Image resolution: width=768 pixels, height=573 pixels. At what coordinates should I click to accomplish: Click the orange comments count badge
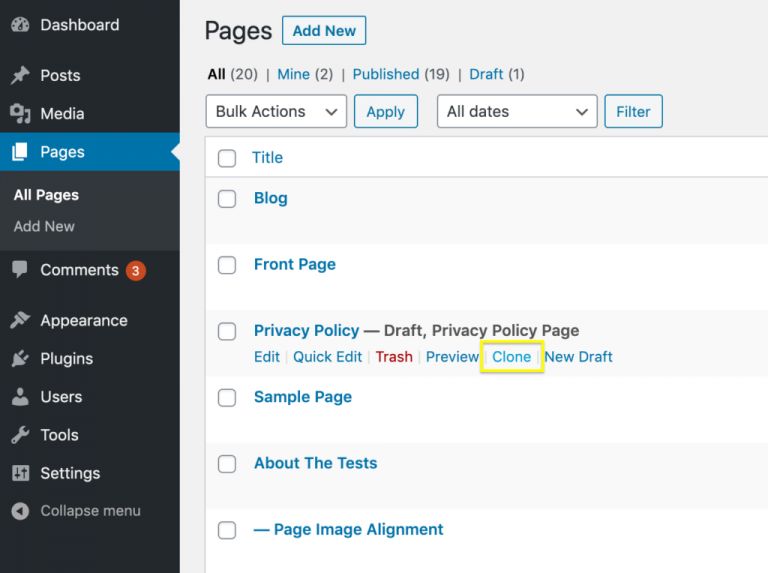click(x=136, y=270)
